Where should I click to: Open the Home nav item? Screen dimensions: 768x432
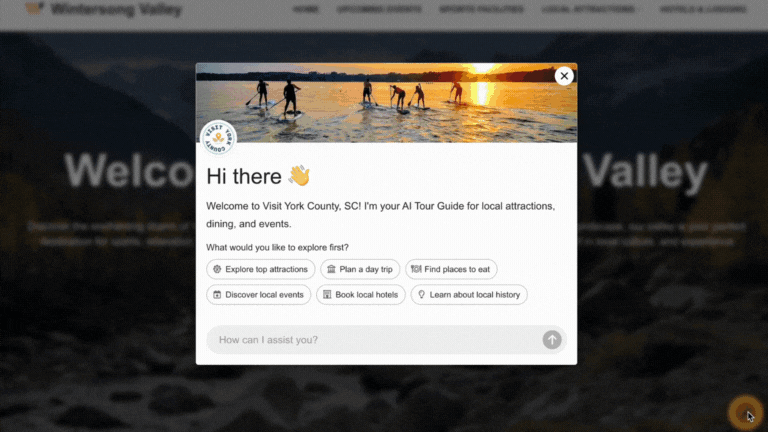(x=306, y=9)
